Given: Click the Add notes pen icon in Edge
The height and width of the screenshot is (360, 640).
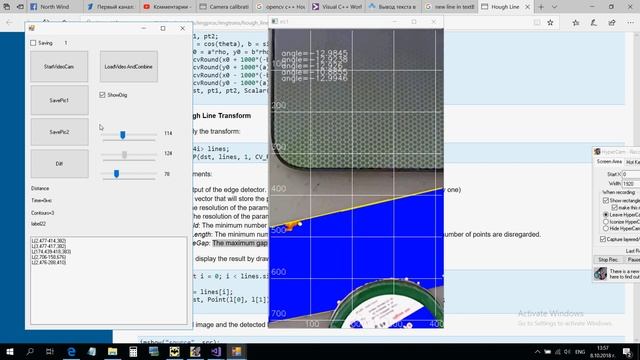Looking at the screenshot, I should [593, 22].
